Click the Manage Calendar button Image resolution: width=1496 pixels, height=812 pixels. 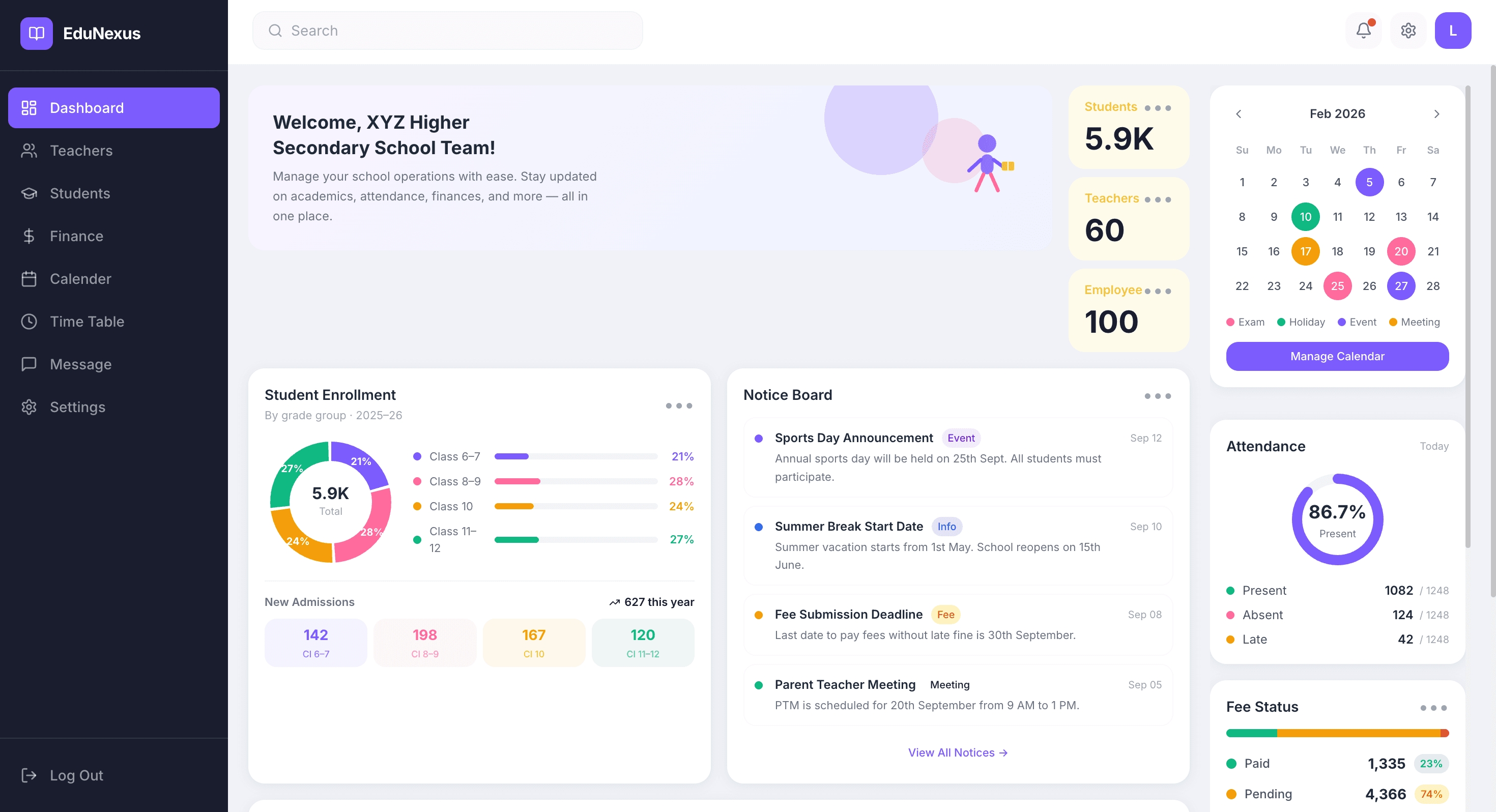pos(1337,356)
